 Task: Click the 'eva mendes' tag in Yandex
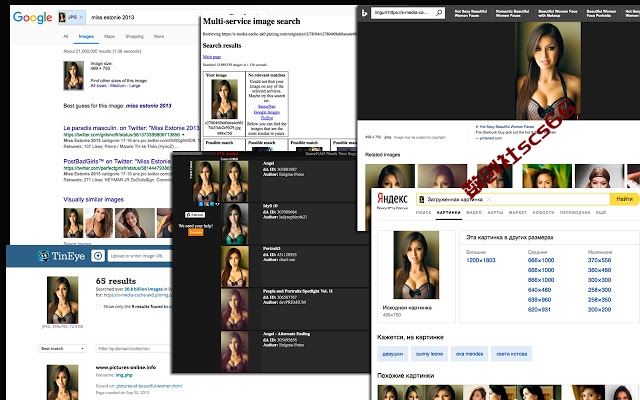click(x=469, y=354)
